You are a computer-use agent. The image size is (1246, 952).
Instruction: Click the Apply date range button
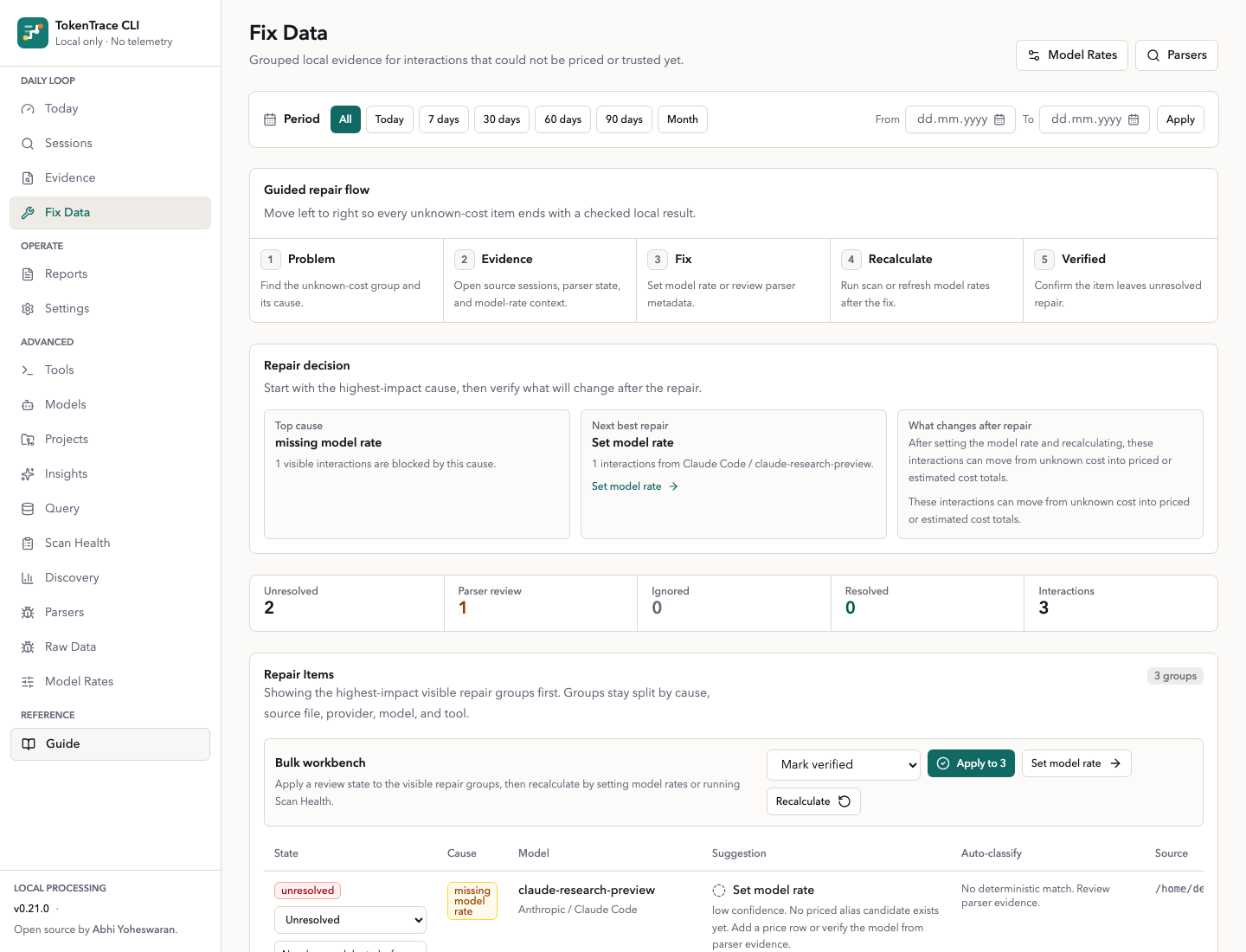pos(1180,119)
